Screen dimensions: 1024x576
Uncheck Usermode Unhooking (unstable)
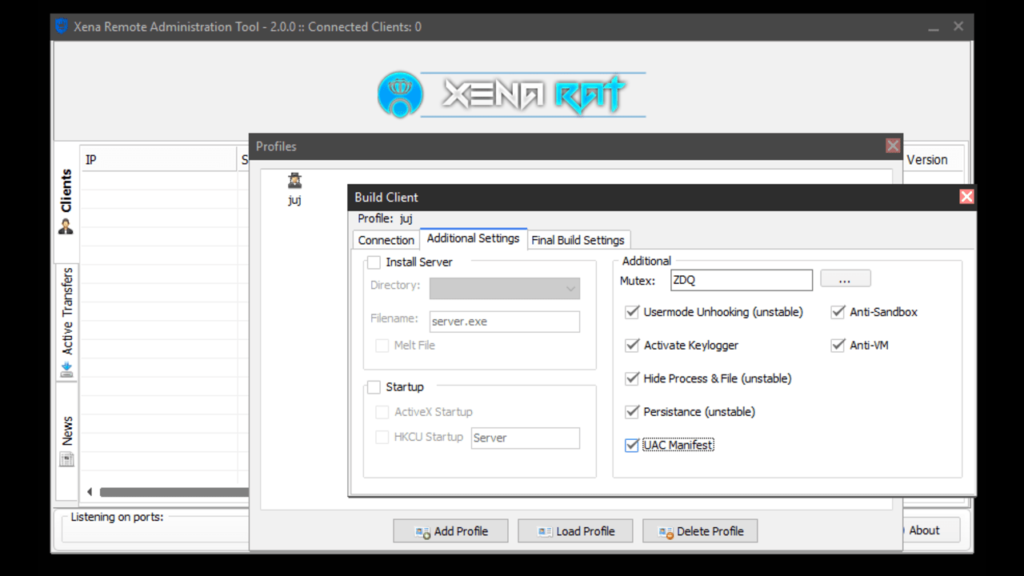click(632, 312)
